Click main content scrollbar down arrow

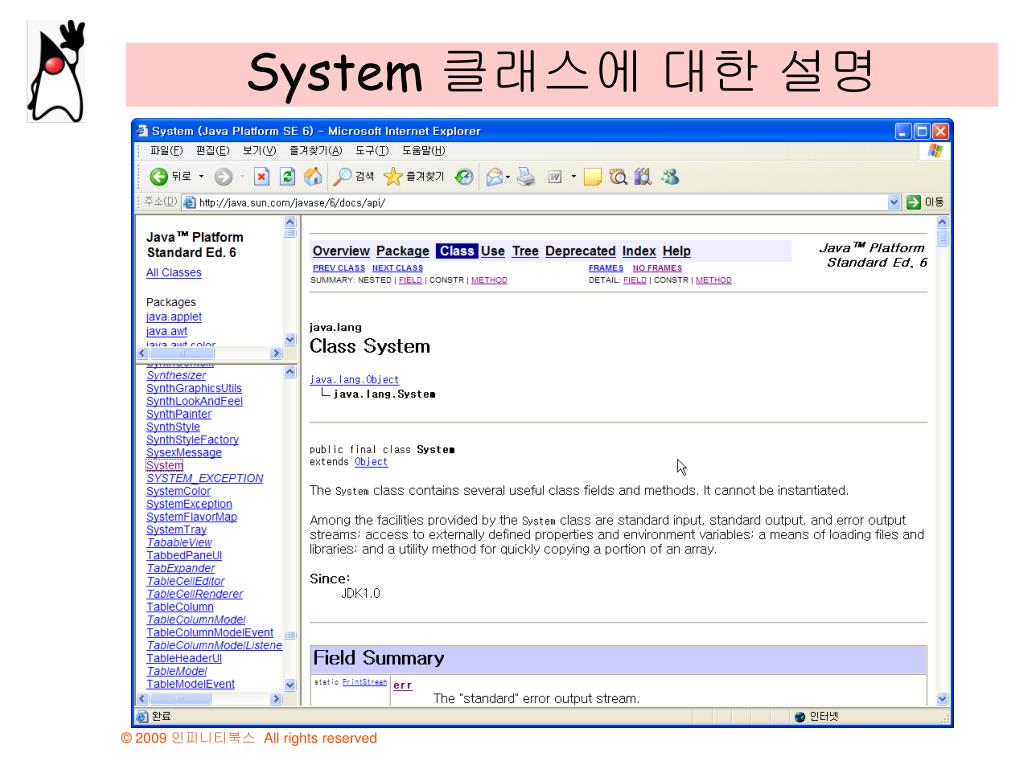[x=942, y=699]
